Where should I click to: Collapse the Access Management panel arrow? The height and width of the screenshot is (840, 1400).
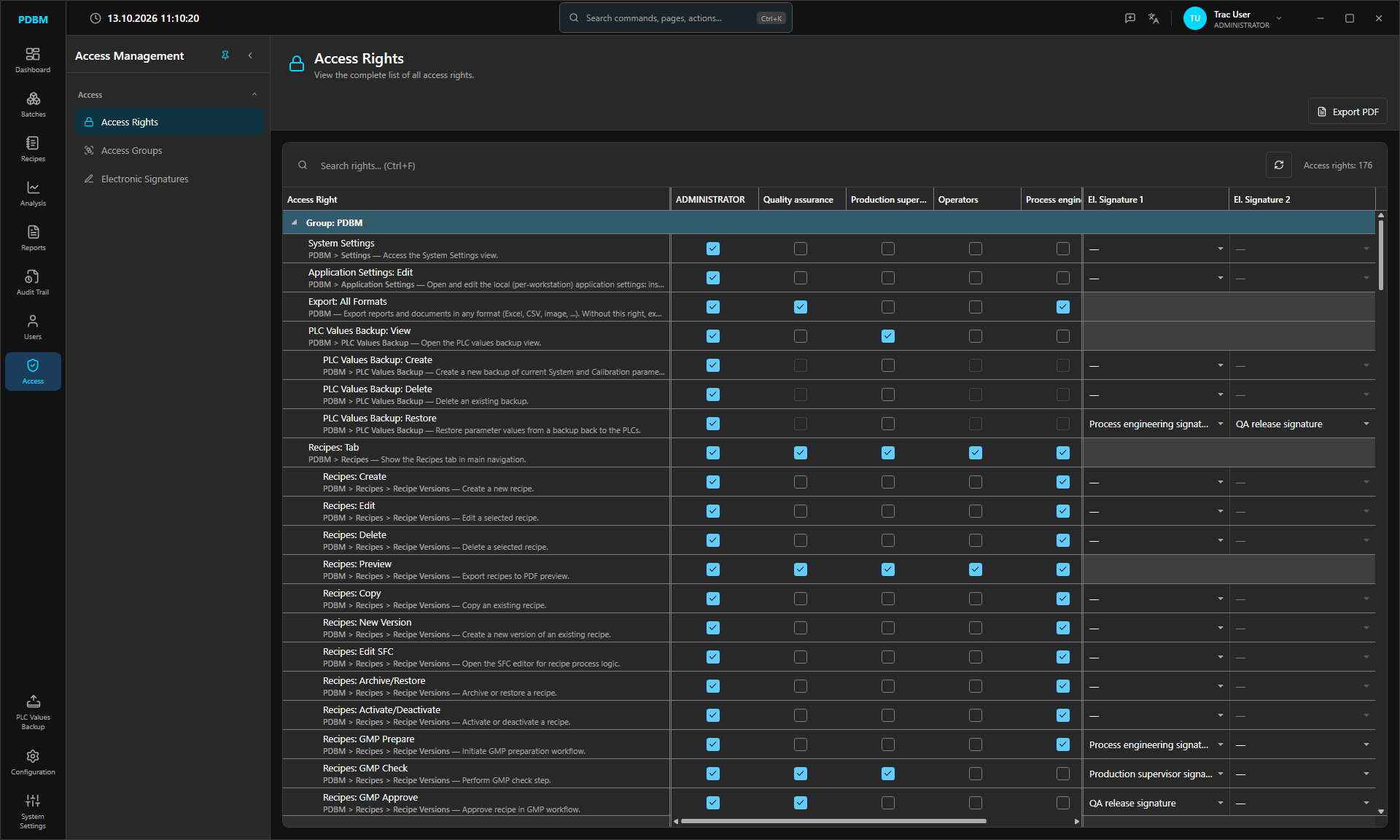(x=250, y=55)
